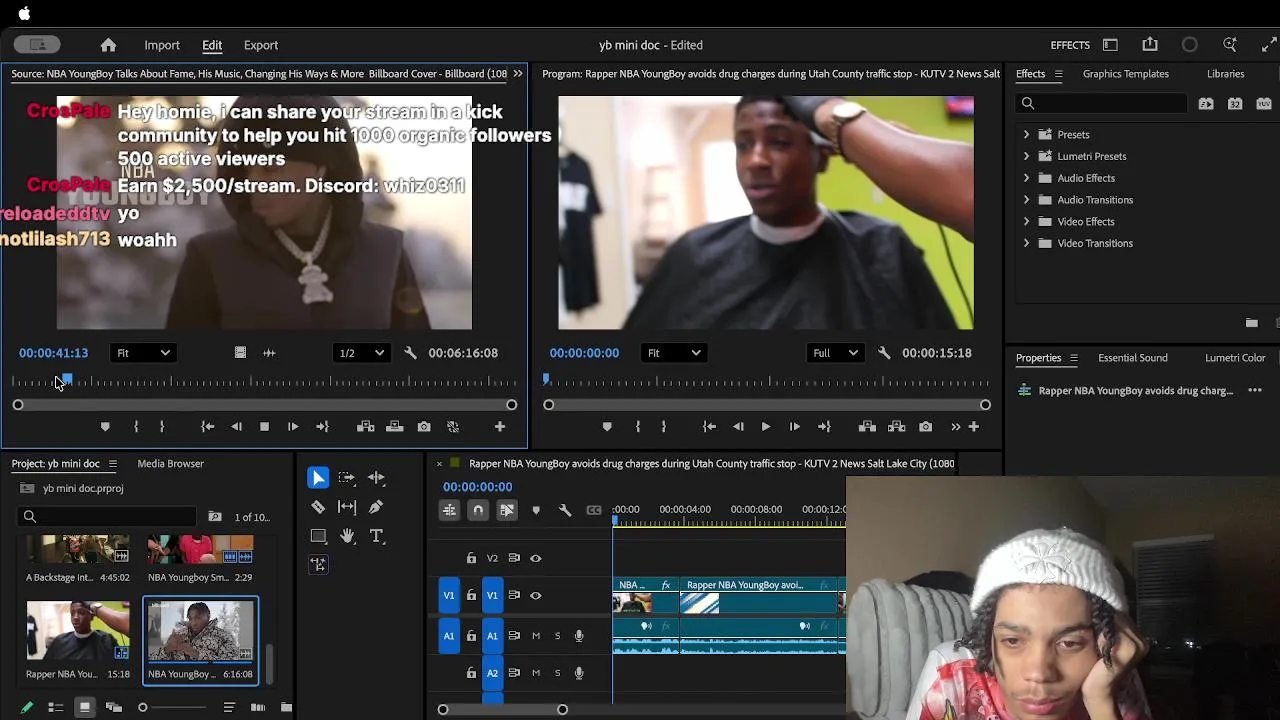Viewport: 1280px width, 720px height.
Task: Select the Track Select Forward tool
Action: coord(347,478)
